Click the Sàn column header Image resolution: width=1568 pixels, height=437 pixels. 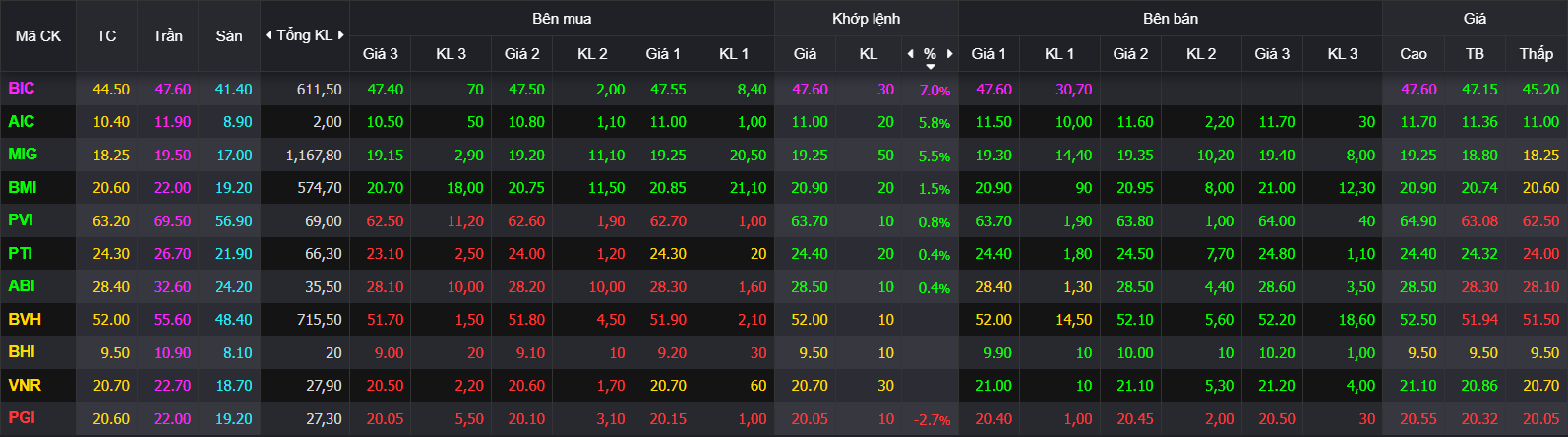pyautogui.click(x=229, y=35)
